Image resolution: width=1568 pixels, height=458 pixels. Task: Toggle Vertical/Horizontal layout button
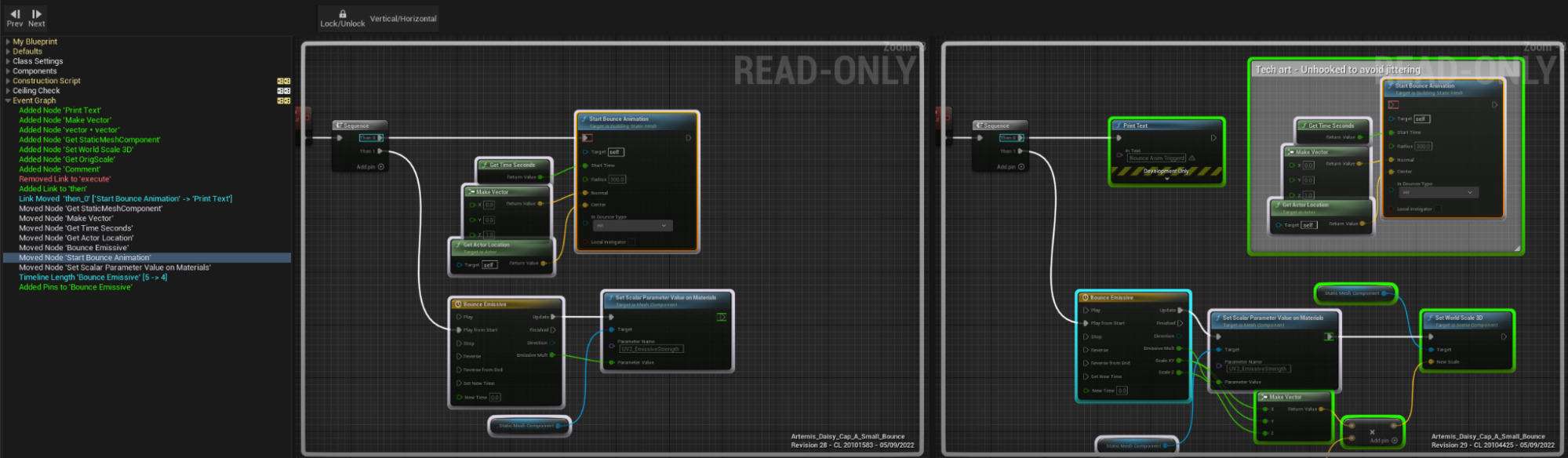(403, 19)
